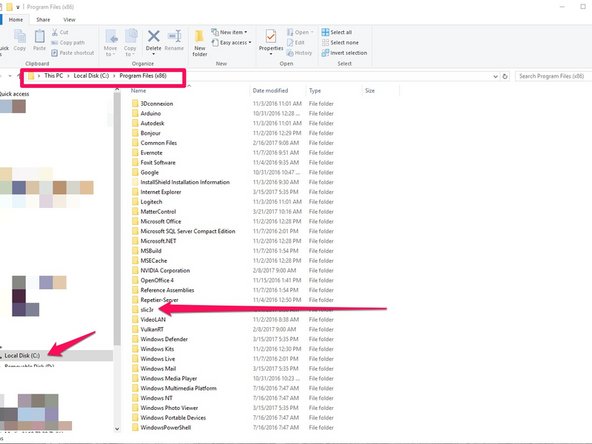This screenshot has width=592, height=444.
Task: Click the Search Program Files (x86) box
Action: click(x=553, y=76)
